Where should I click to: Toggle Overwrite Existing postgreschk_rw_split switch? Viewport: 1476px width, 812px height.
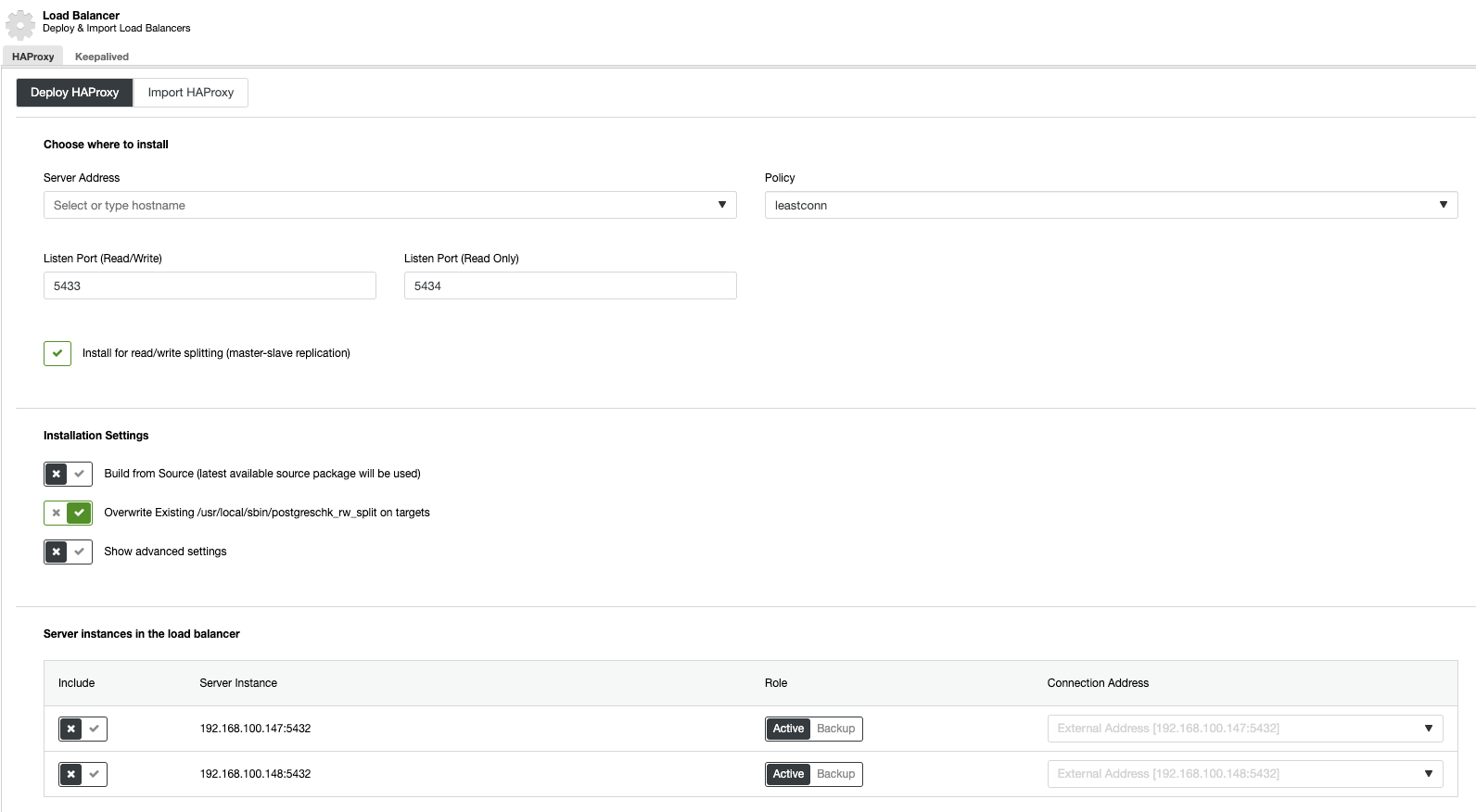68,513
